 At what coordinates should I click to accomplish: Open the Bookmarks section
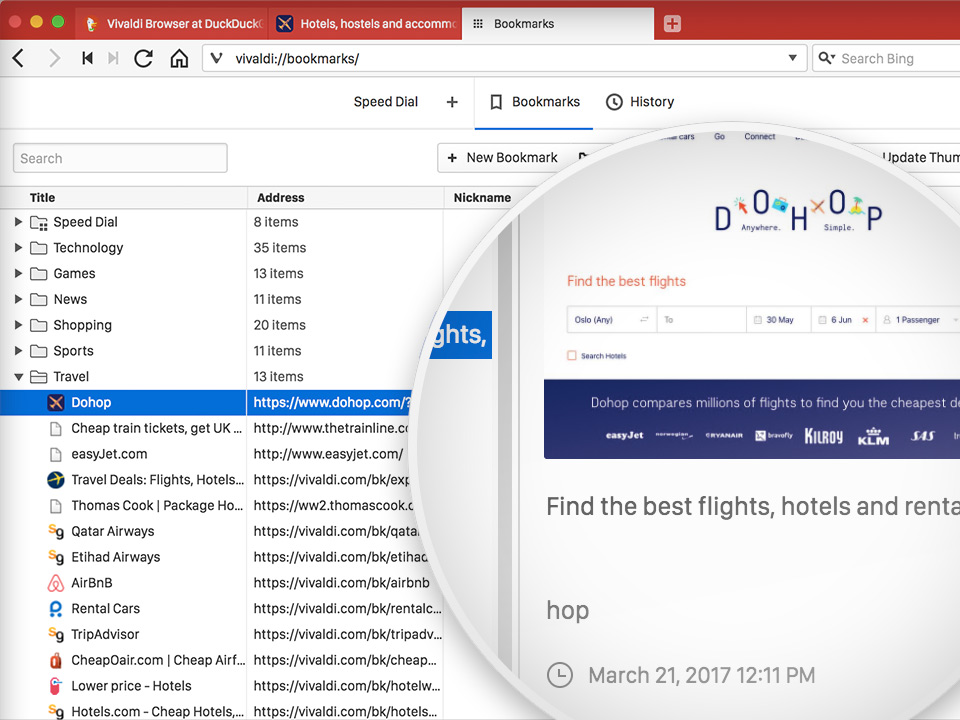tap(534, 102)
